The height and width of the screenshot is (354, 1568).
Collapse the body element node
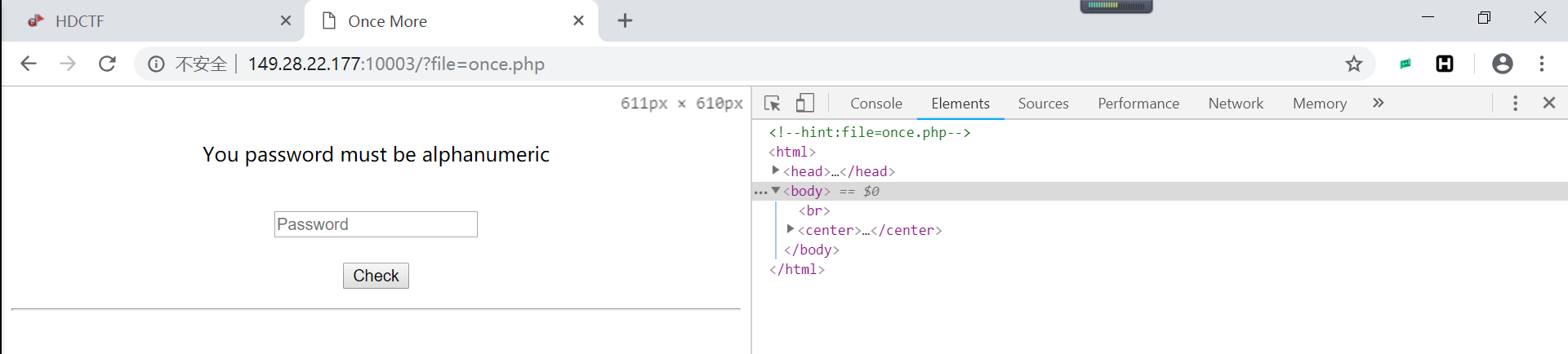coord(775,191)
